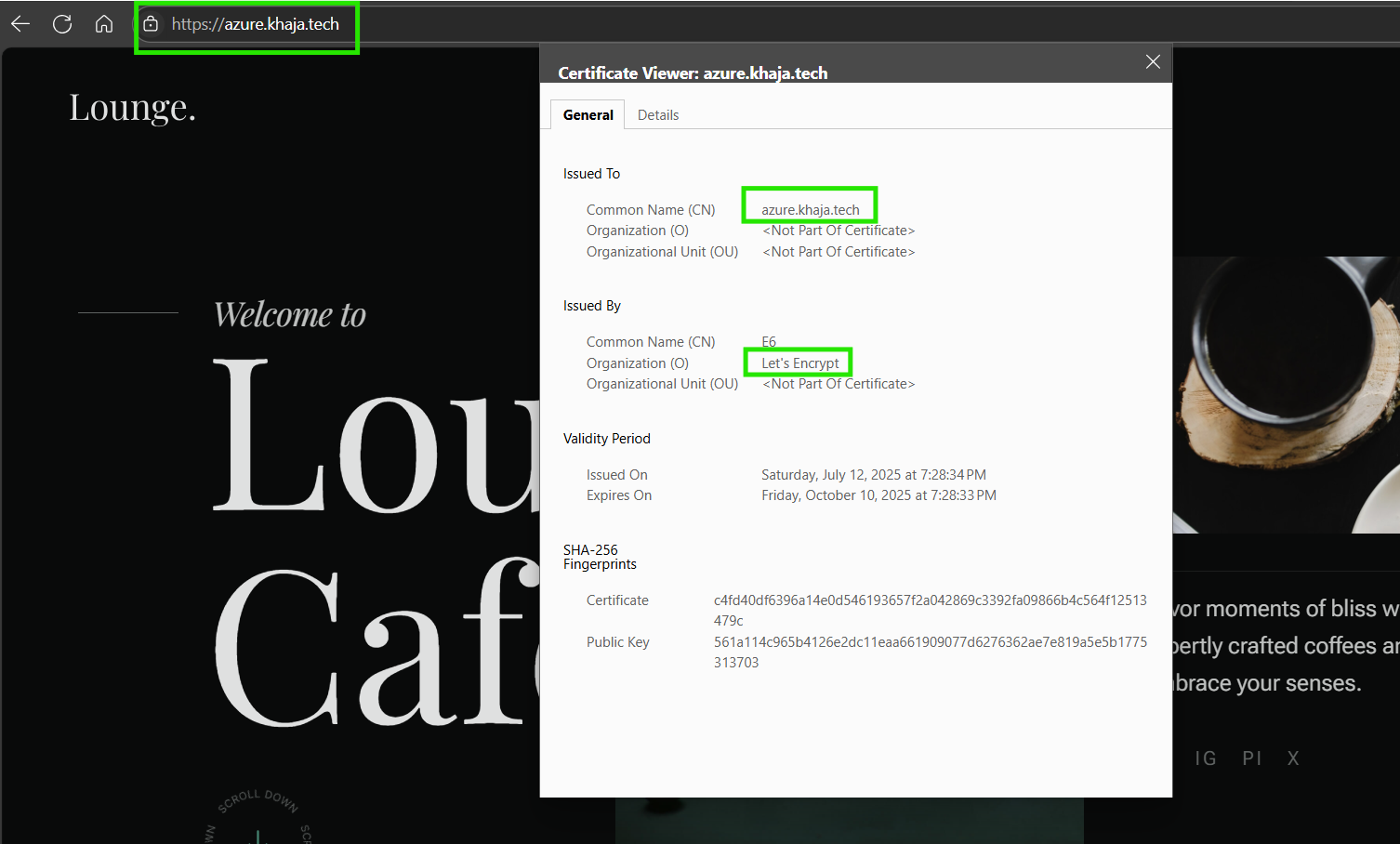The image size is (1400, 844).
Task: Click the Let's Encrypt organization value
Action: pyautogui.click(x=799, y=363)
